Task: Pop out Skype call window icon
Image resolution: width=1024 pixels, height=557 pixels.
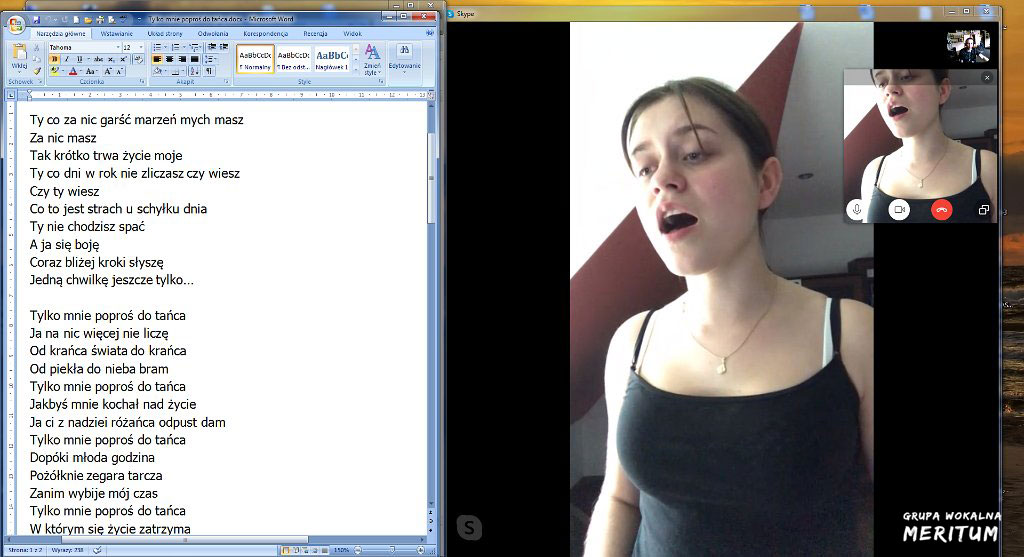Action: click(984, 210)
